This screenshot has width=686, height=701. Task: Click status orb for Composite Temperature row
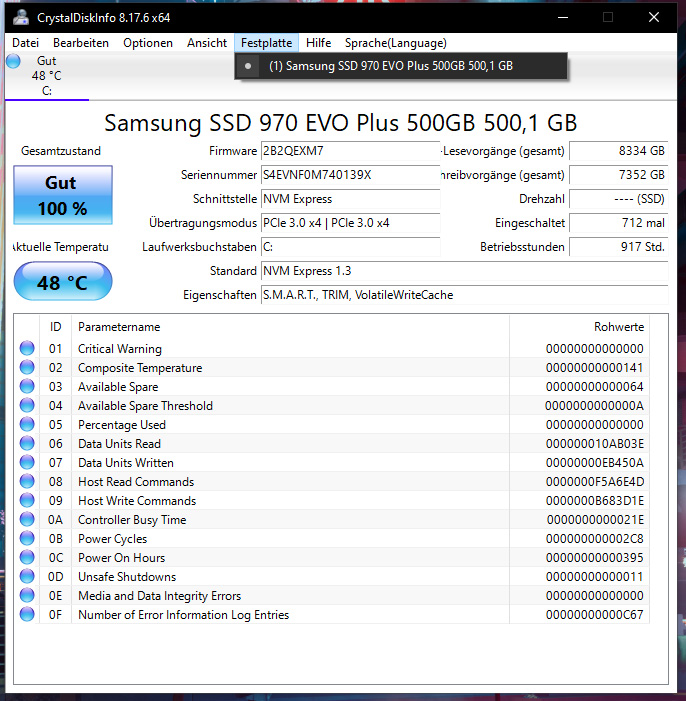[27, 367]
